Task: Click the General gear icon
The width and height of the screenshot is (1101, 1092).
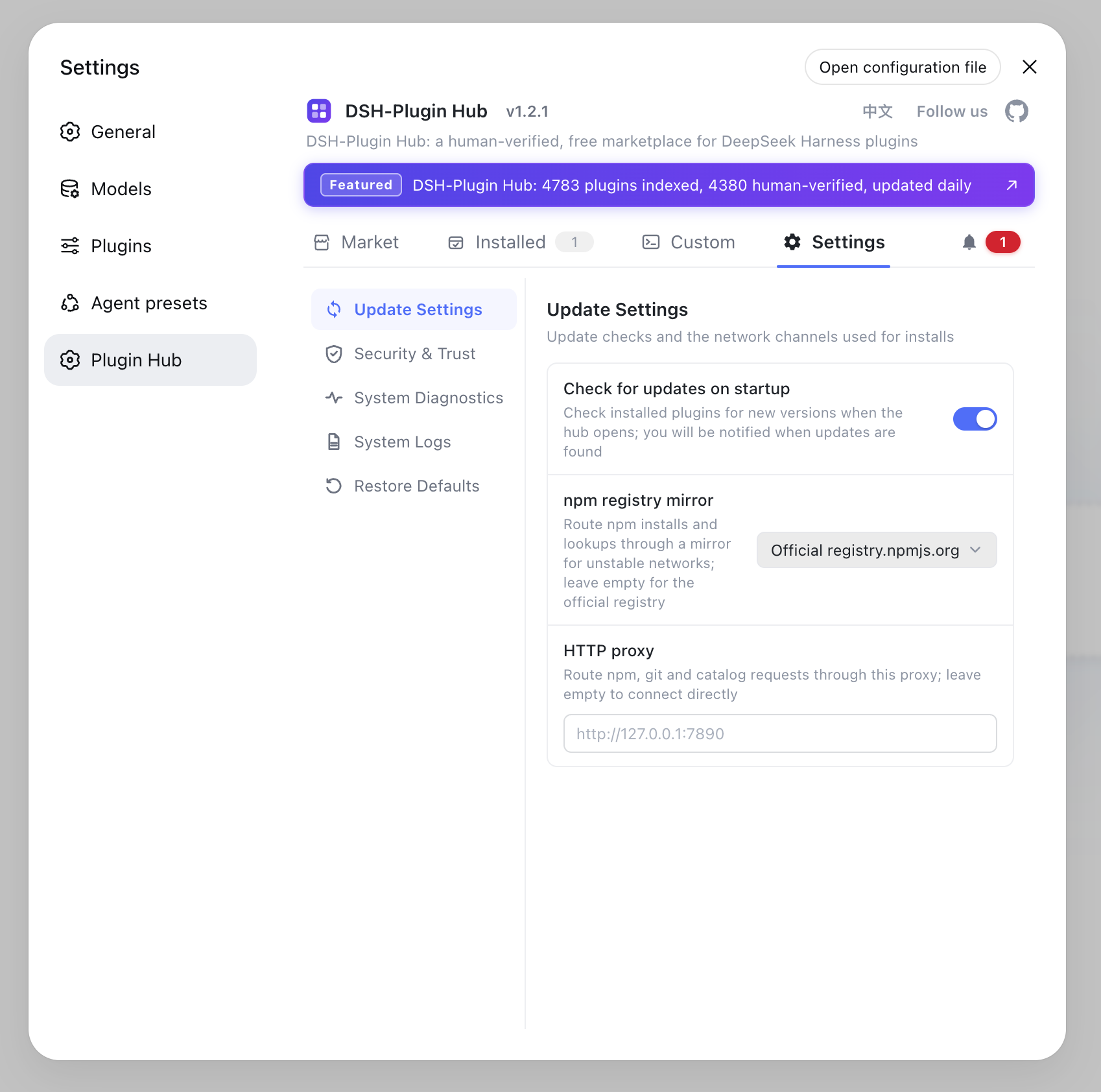Action: pyautogui.click(x=70, y=132)
